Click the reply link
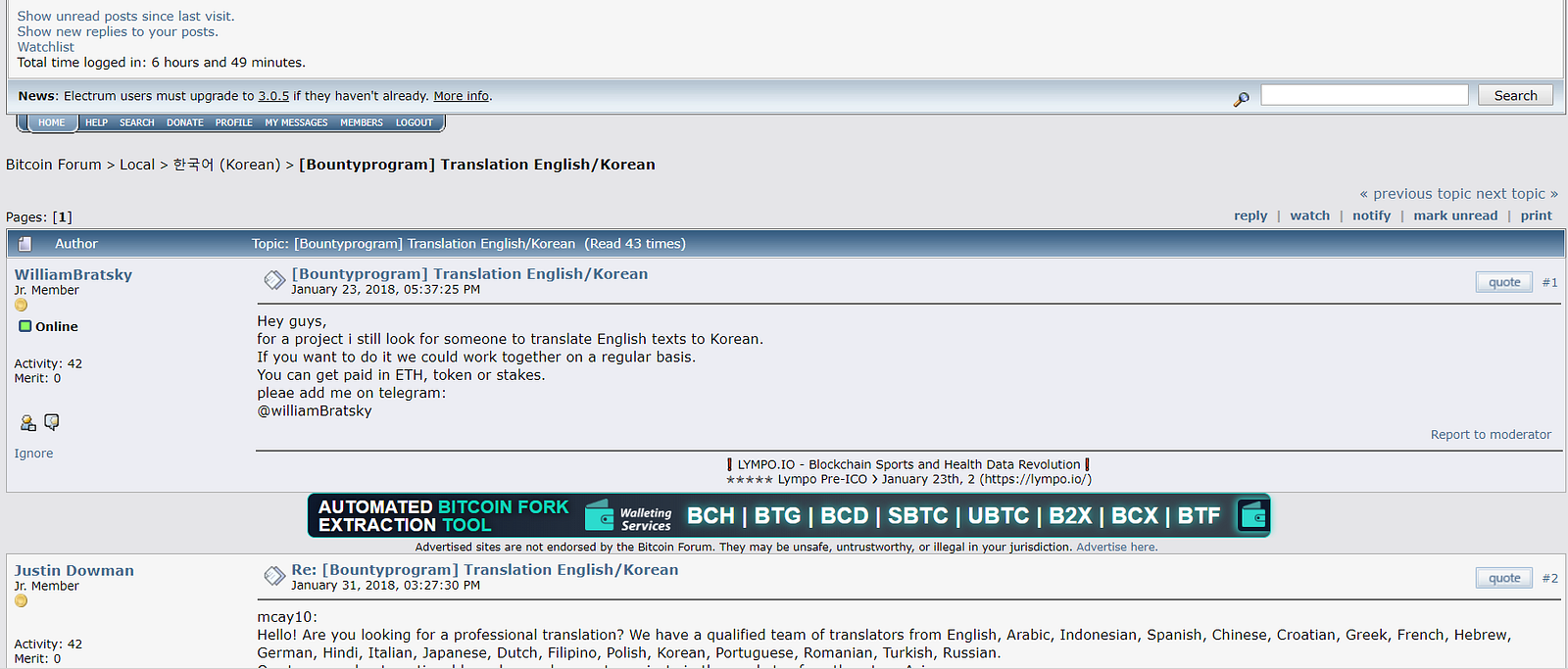Viewport: 1568px width, 669px height. [x=1250, y=215]
